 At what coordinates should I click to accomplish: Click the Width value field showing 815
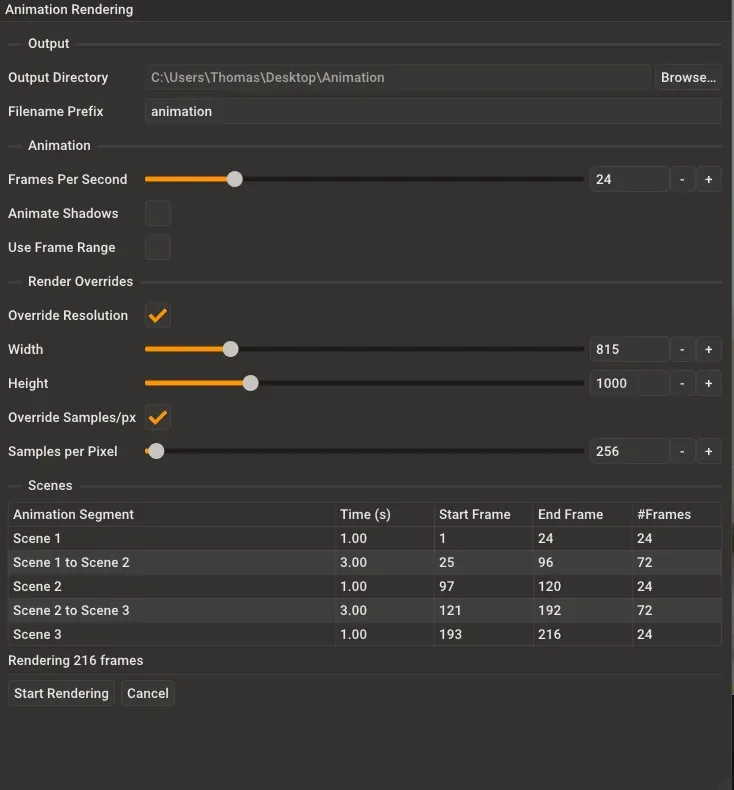coord(629,349)
